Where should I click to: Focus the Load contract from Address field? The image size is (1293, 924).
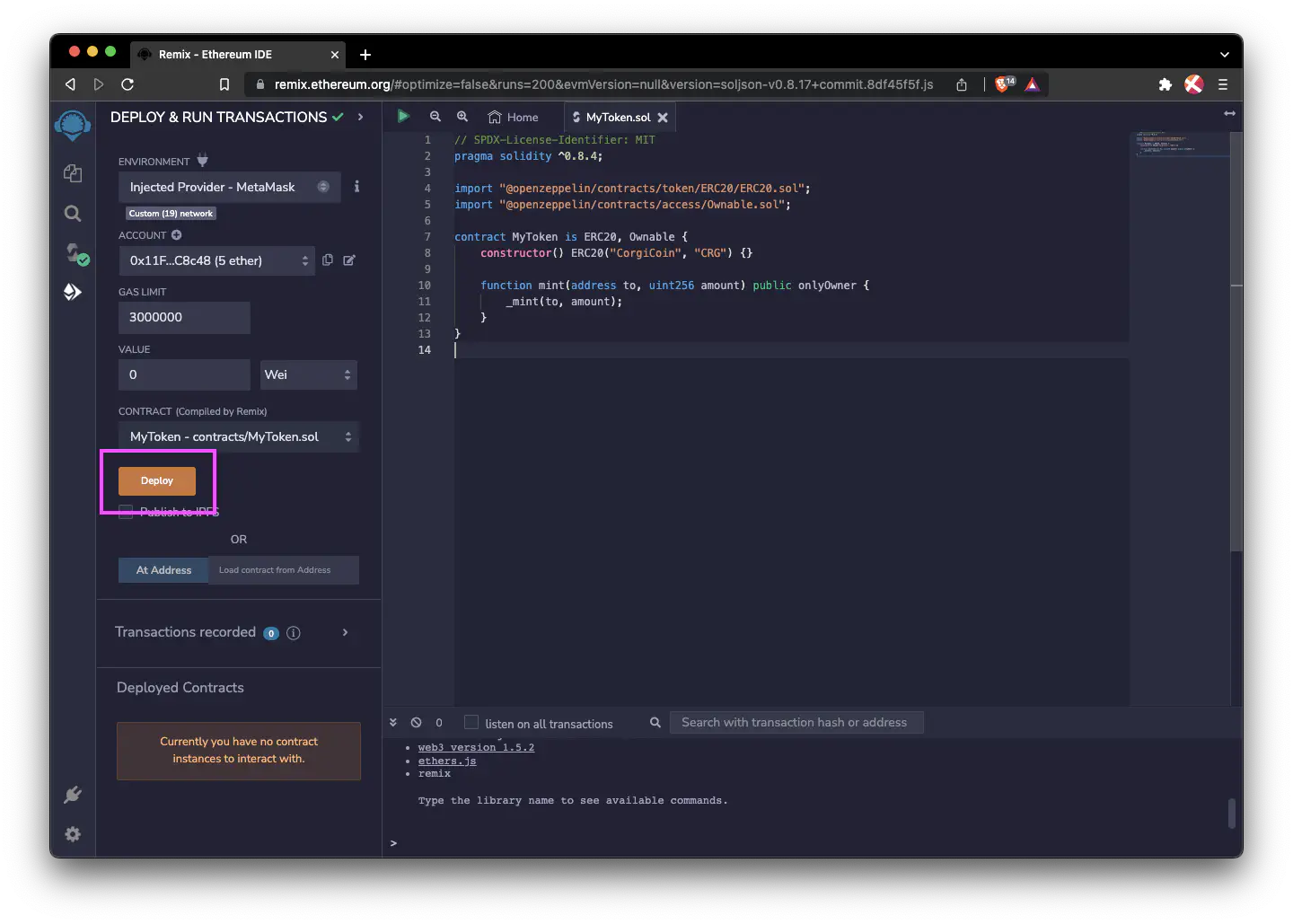[x=284, y=570]
